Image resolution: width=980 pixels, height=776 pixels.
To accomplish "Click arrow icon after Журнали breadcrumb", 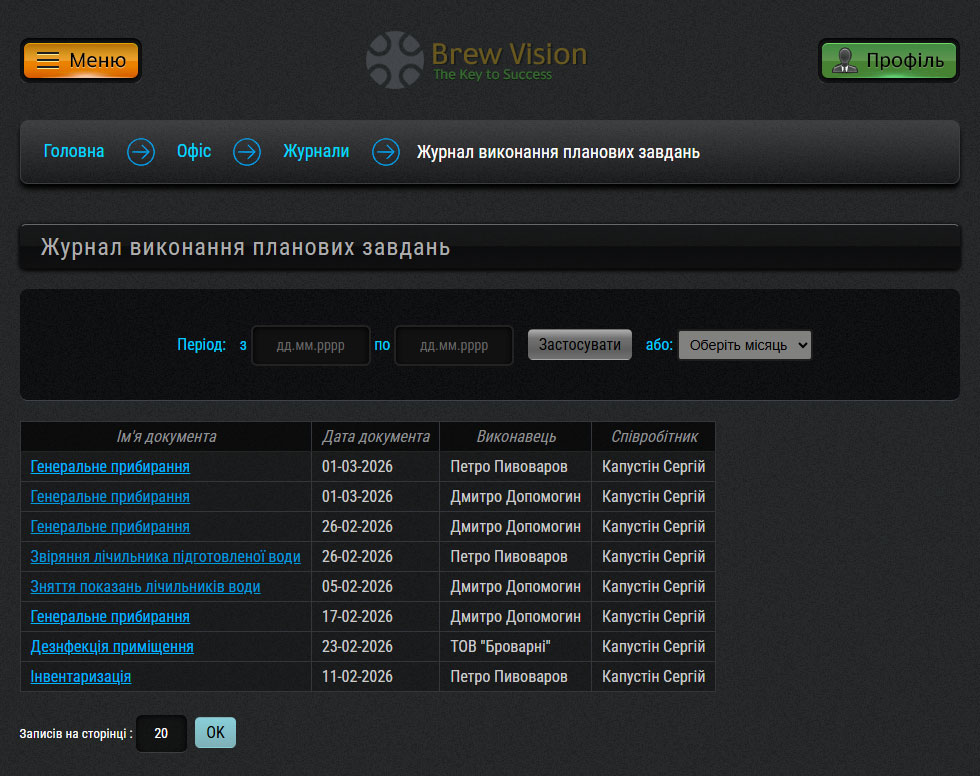I will coord(386,152).
